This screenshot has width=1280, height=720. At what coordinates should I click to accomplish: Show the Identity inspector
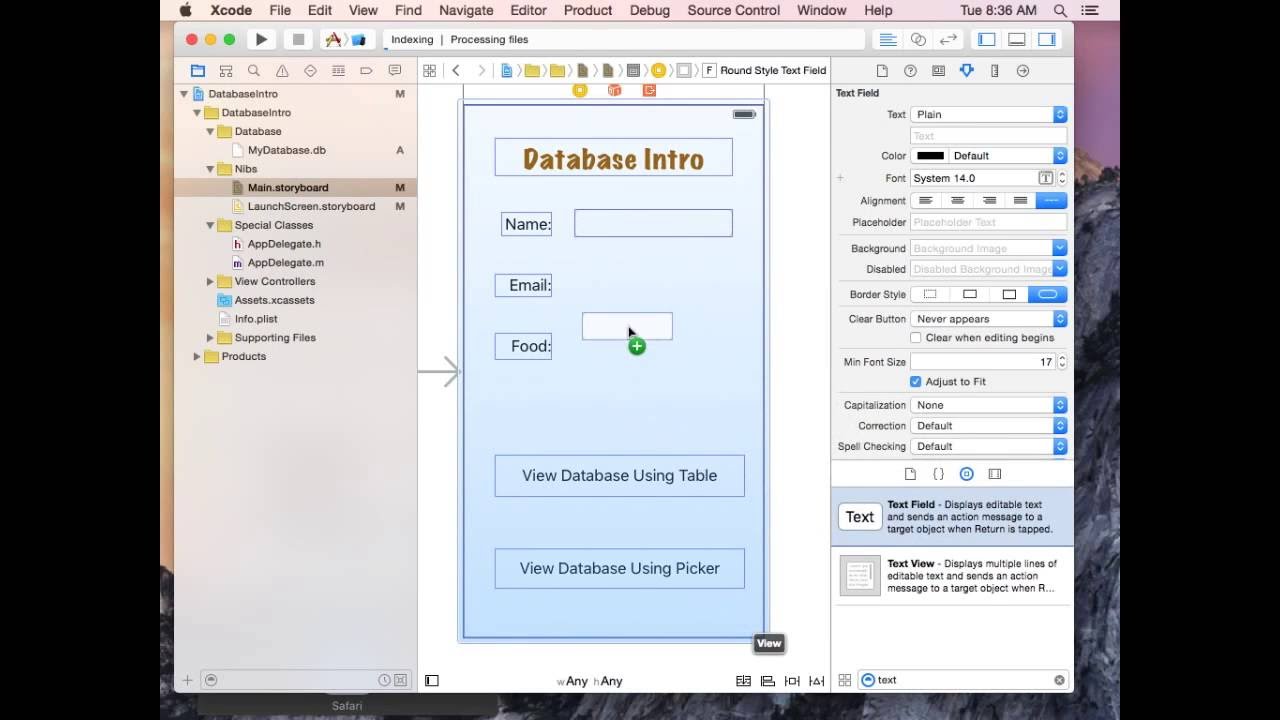[x=938, y=71]
